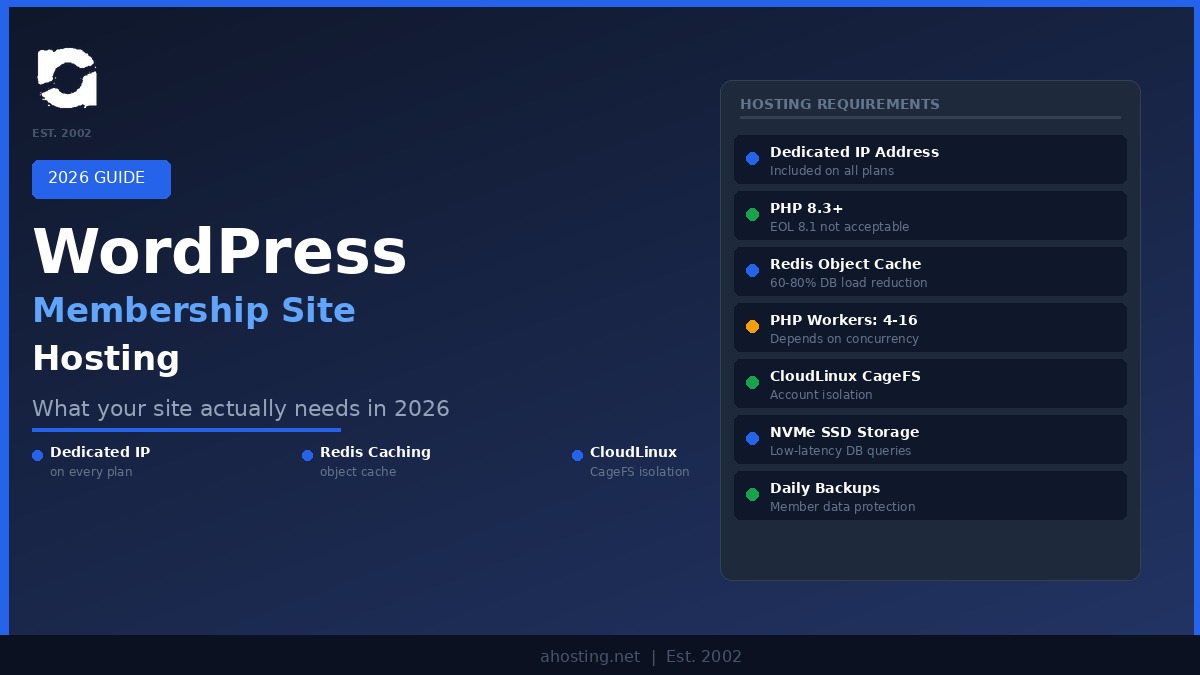Image resolution: width=1200 pixels, height=675 pixels.
Task: Click the circular arrows logo icon
Action: [67, 78]
